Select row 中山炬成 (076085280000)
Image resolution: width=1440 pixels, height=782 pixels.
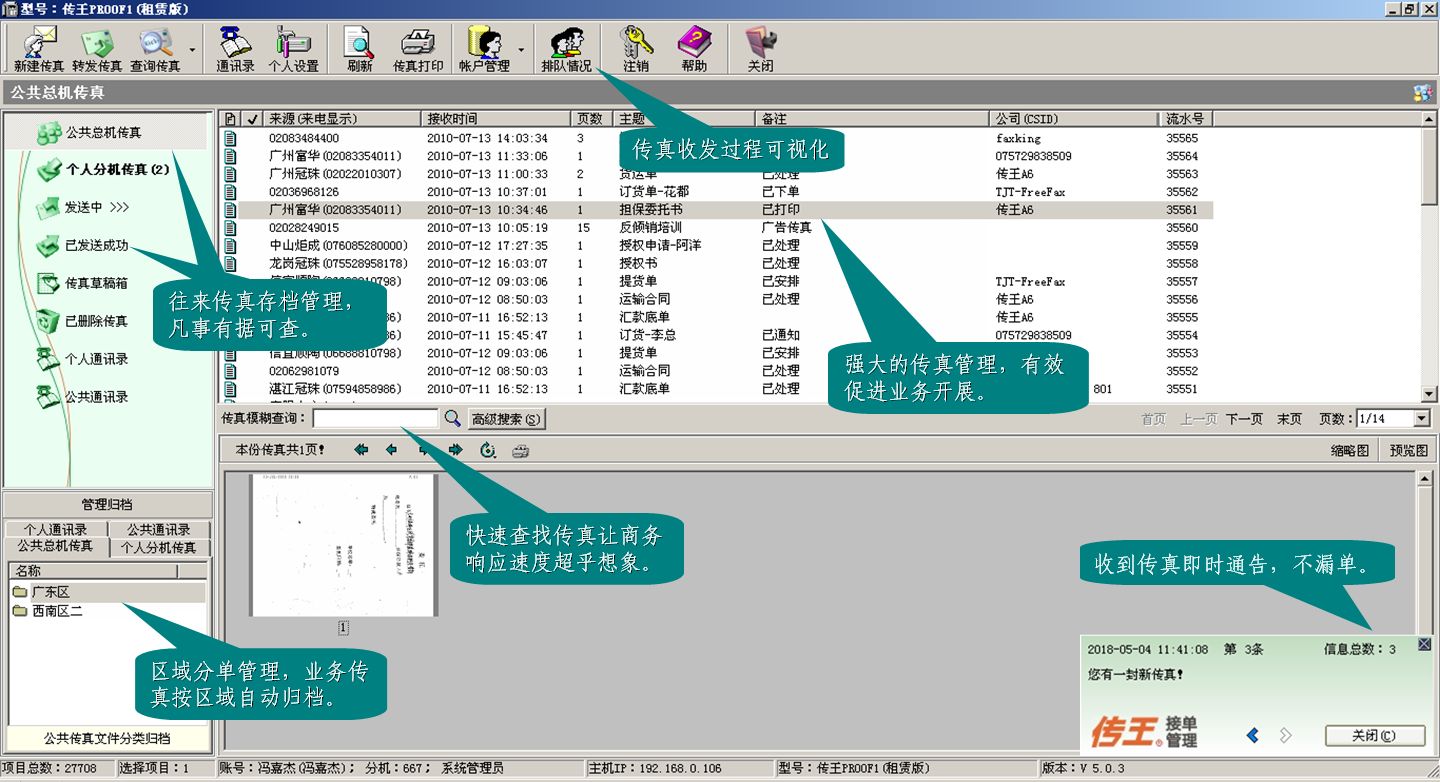(x=716, y=246)
